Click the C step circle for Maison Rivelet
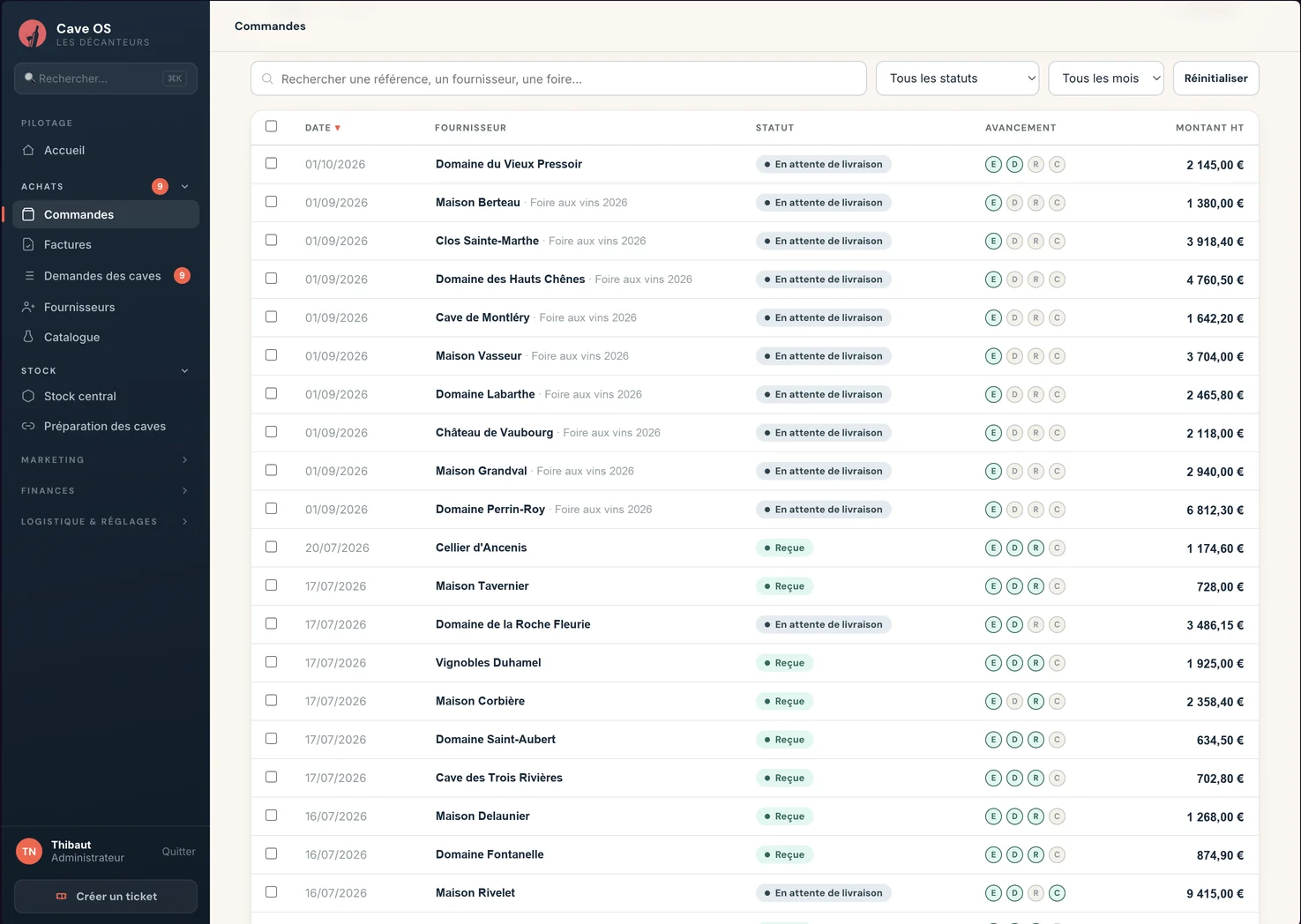Viewport: 1301px width, 924px height. (x=1057, y=893)
